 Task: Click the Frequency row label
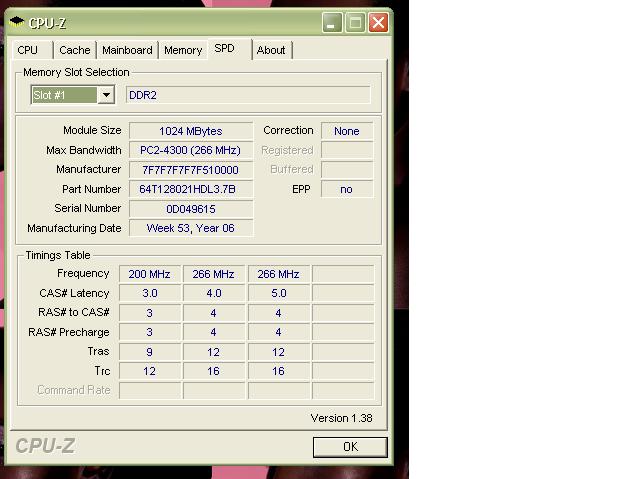(83, 273)
